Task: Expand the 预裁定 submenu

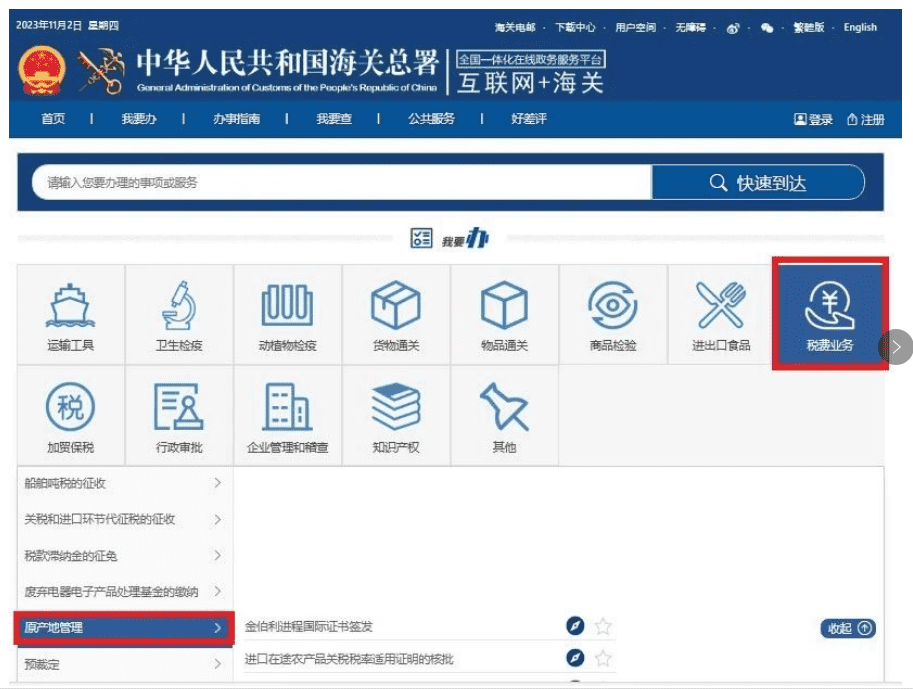Action: pos(123,664)
